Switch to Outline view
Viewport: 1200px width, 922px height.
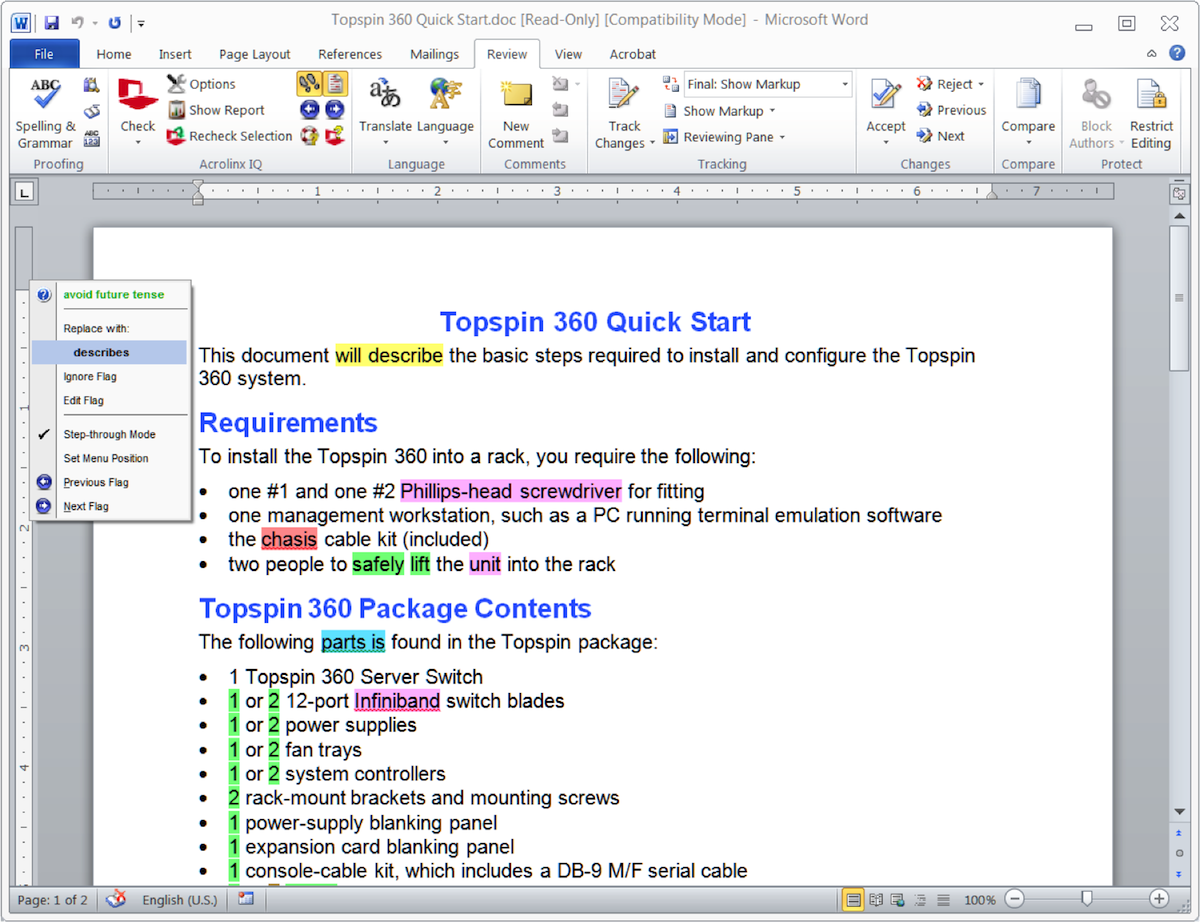920,899
